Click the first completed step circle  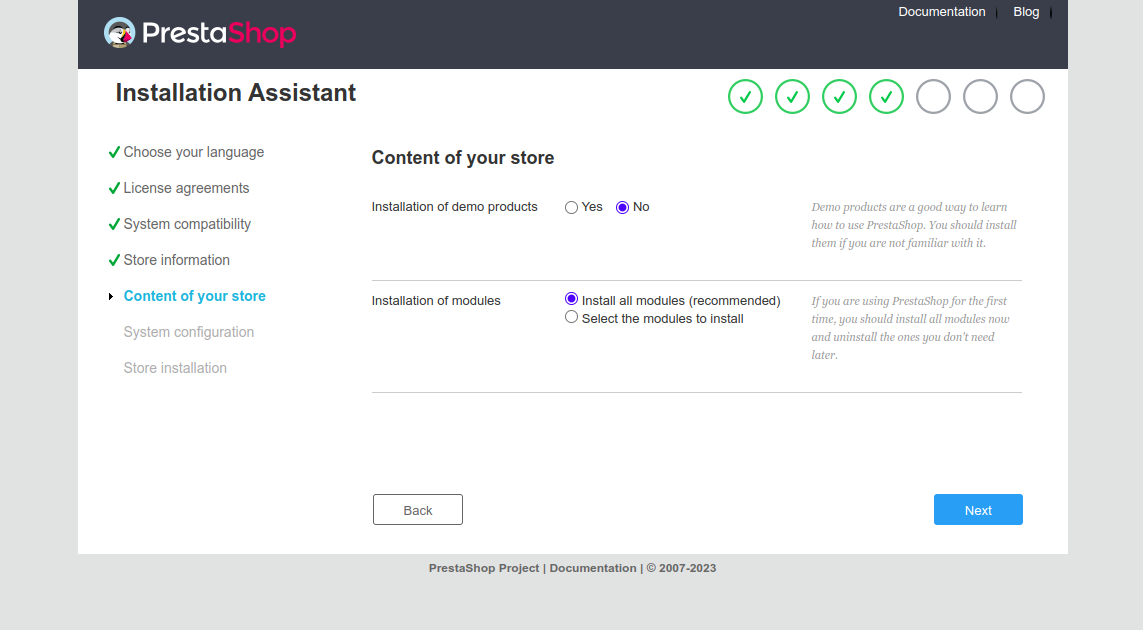coord(745,97)
